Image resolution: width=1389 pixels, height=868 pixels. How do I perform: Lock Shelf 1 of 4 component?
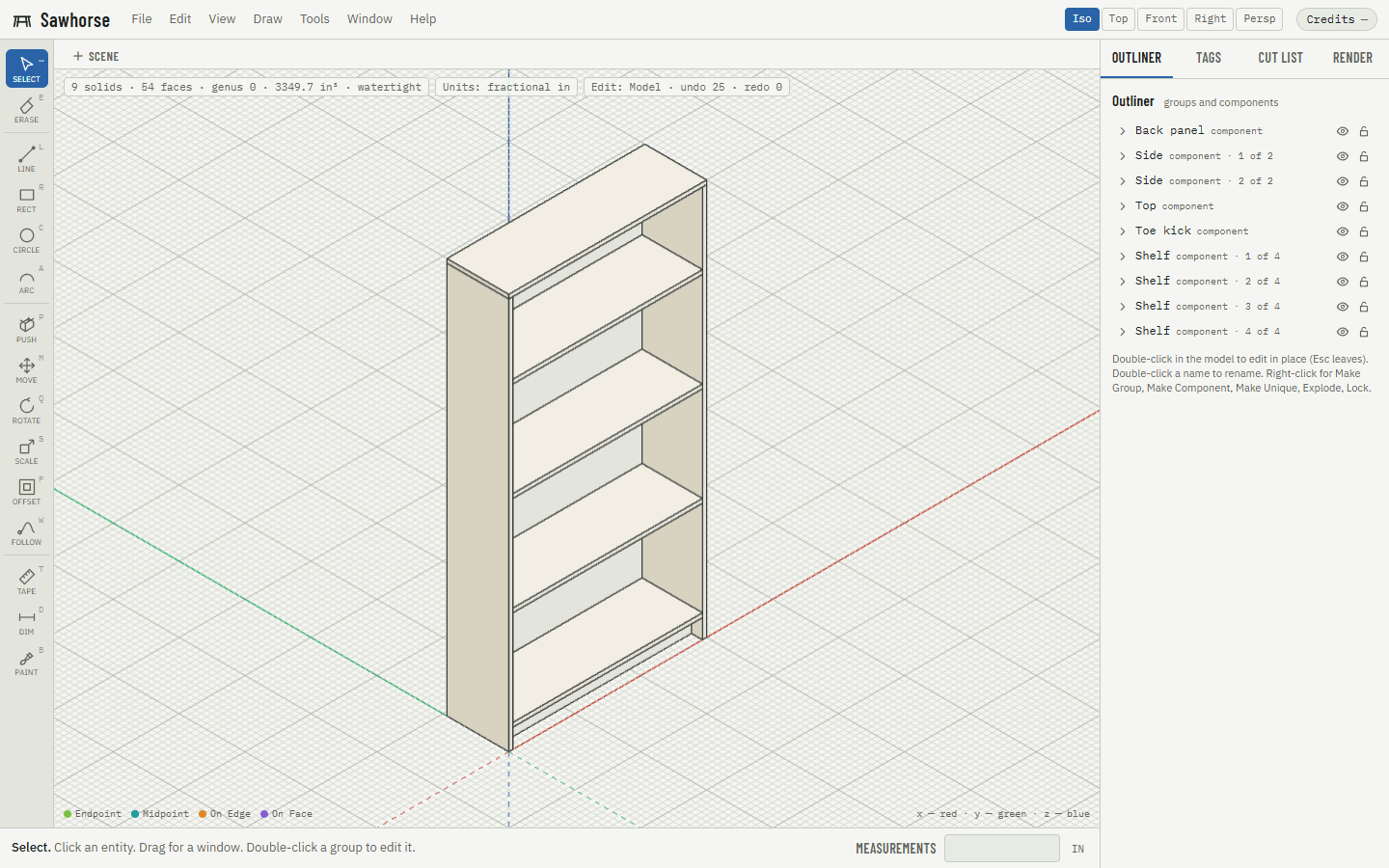point(1364,257)
